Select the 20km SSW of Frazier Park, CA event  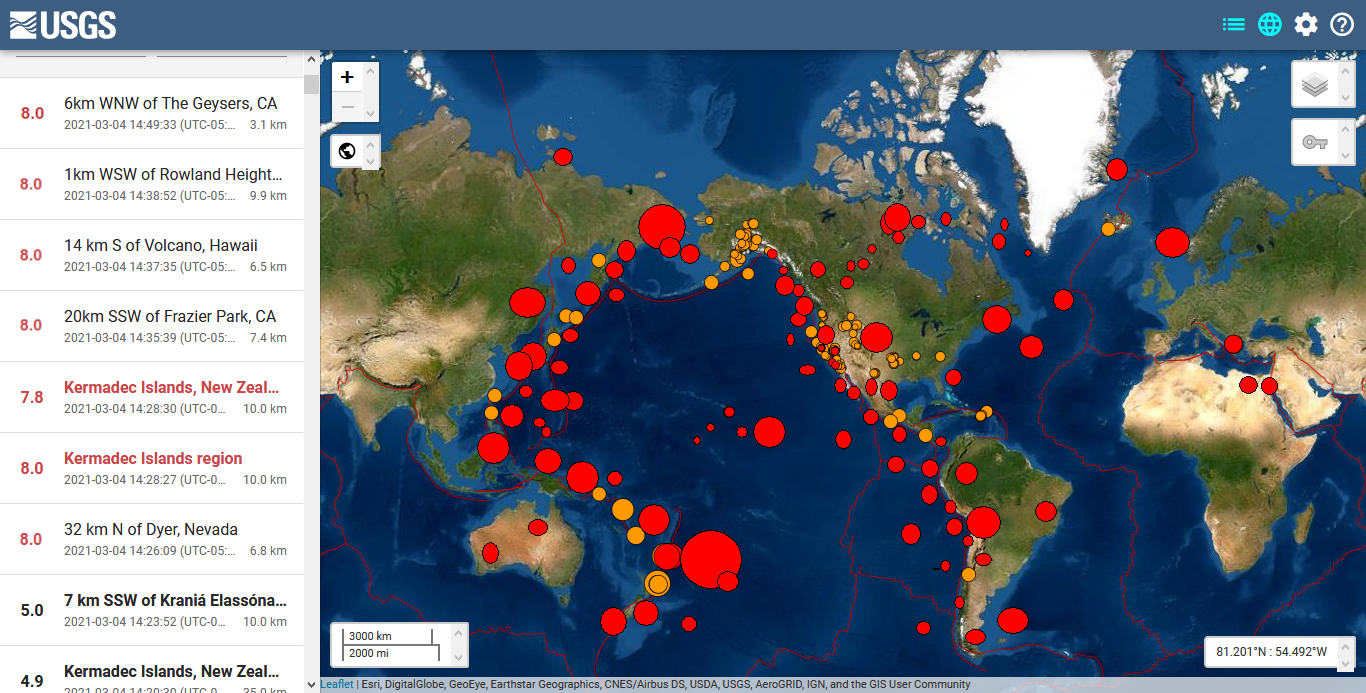point(151,326)
